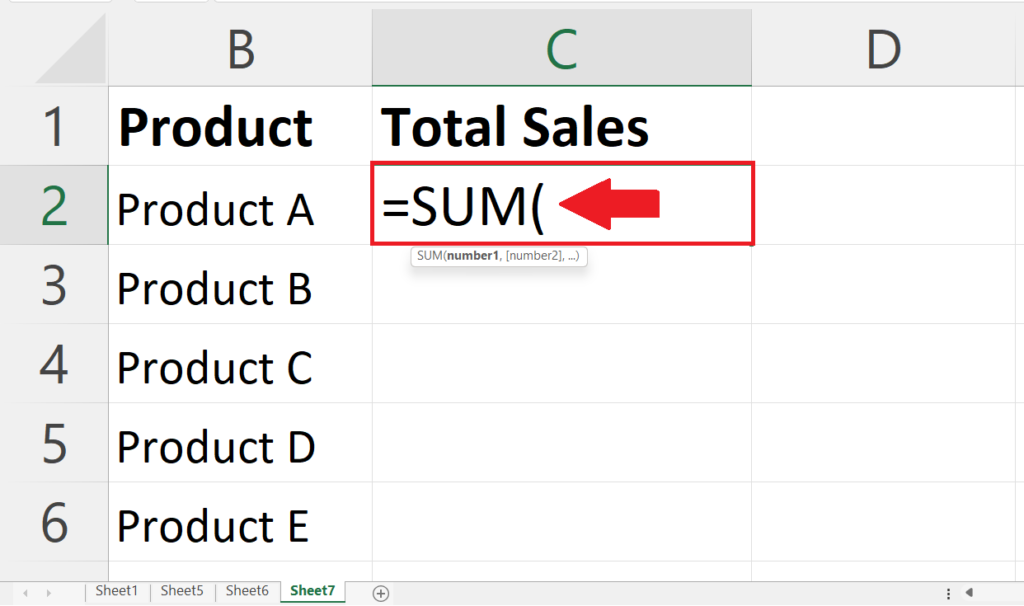Switch to the Sheet5 tab
The width and height of the screenshot is (1024, 606).
182,591
